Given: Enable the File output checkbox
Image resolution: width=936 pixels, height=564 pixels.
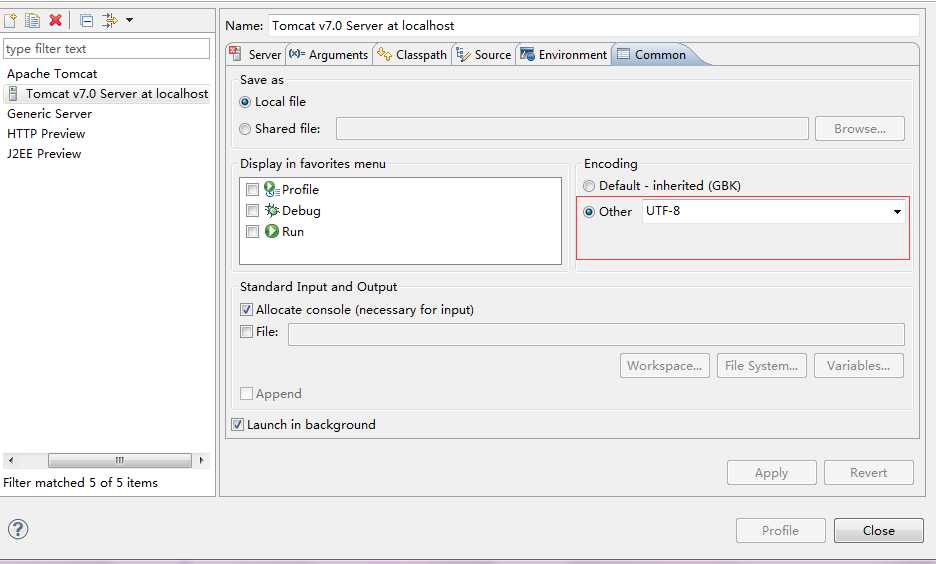Looking at the screenshot, I should click(247, 331).
